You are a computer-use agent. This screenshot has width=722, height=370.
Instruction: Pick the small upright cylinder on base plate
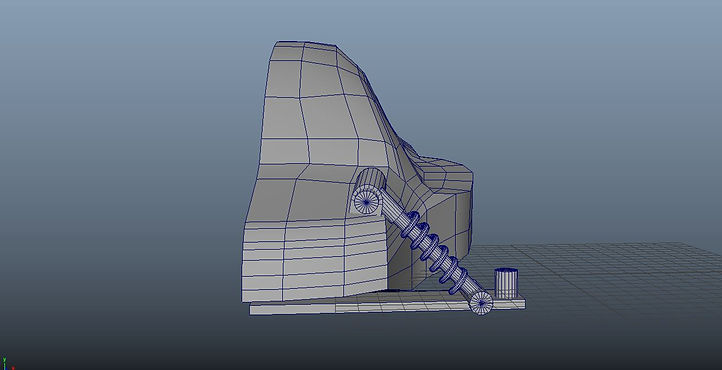click(x=506, y=283)
